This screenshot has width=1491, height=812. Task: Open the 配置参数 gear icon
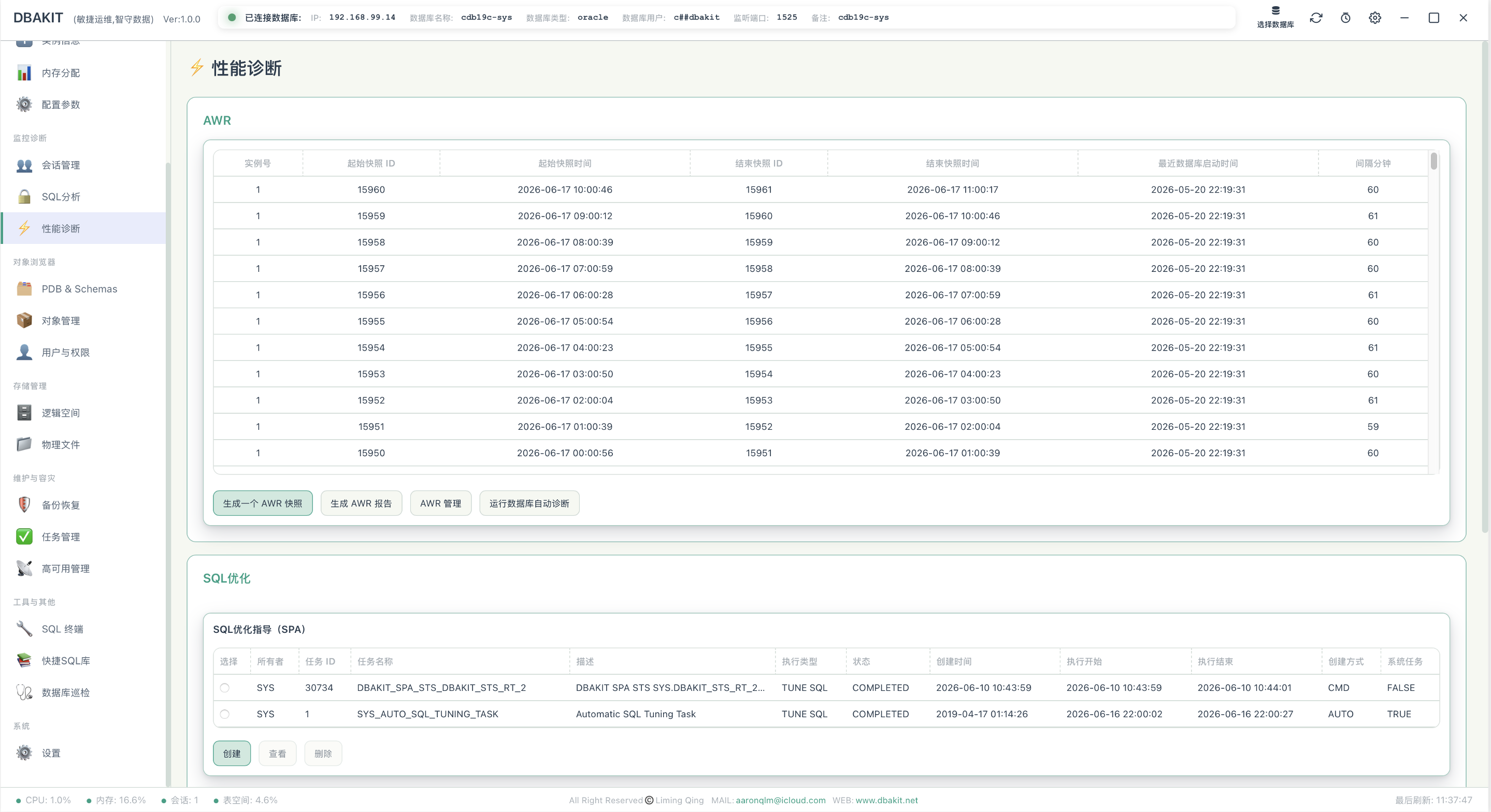click(x=24, y=105)
